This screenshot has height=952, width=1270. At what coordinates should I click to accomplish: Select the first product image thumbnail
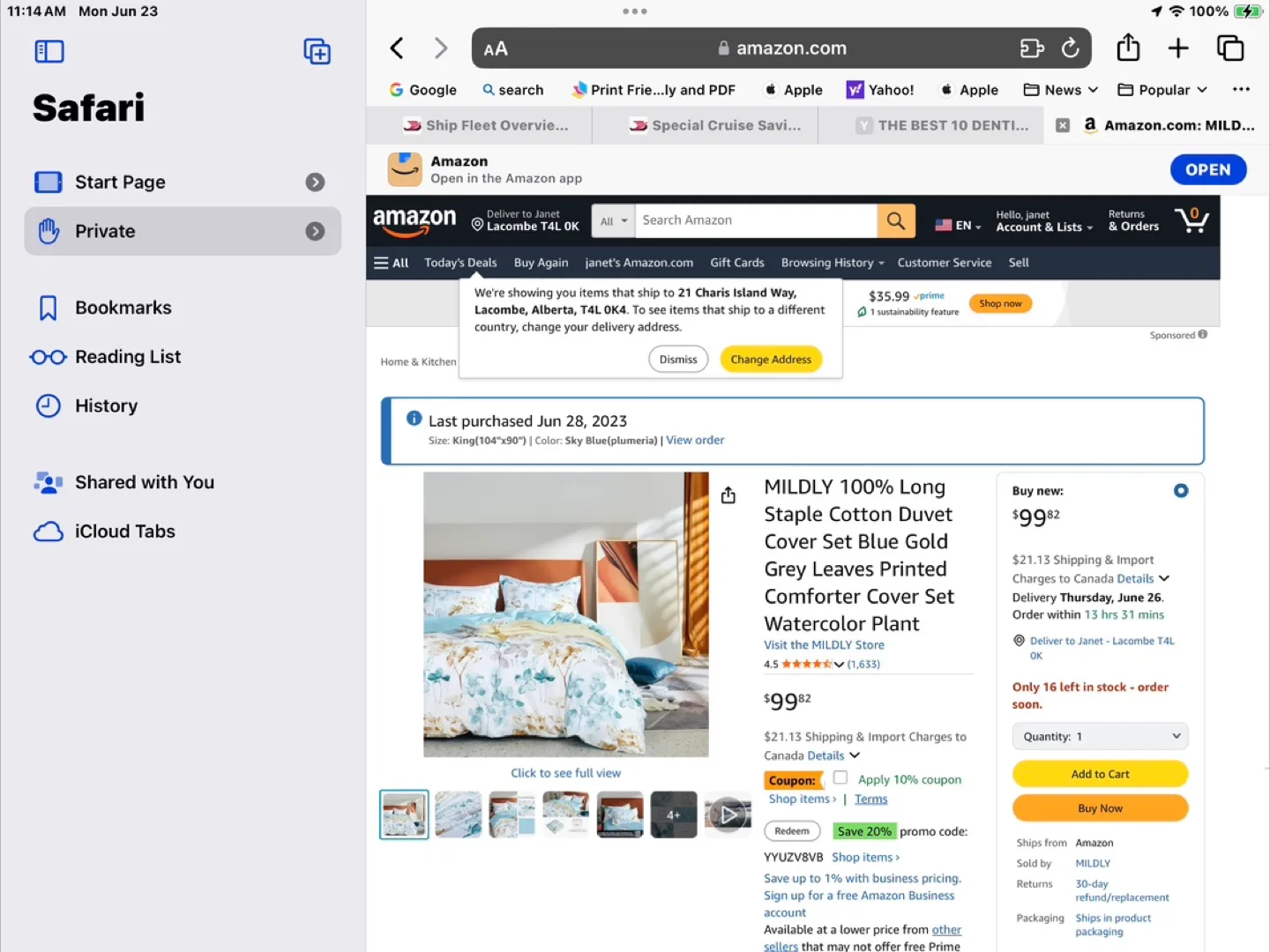coord(404,814)
